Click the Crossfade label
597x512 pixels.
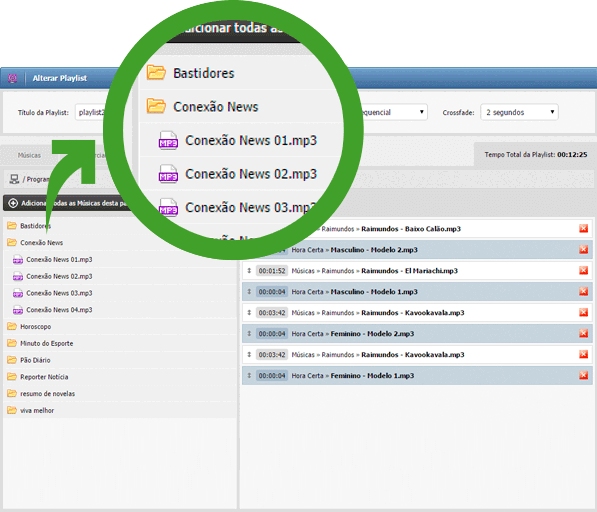pos(458,113)
